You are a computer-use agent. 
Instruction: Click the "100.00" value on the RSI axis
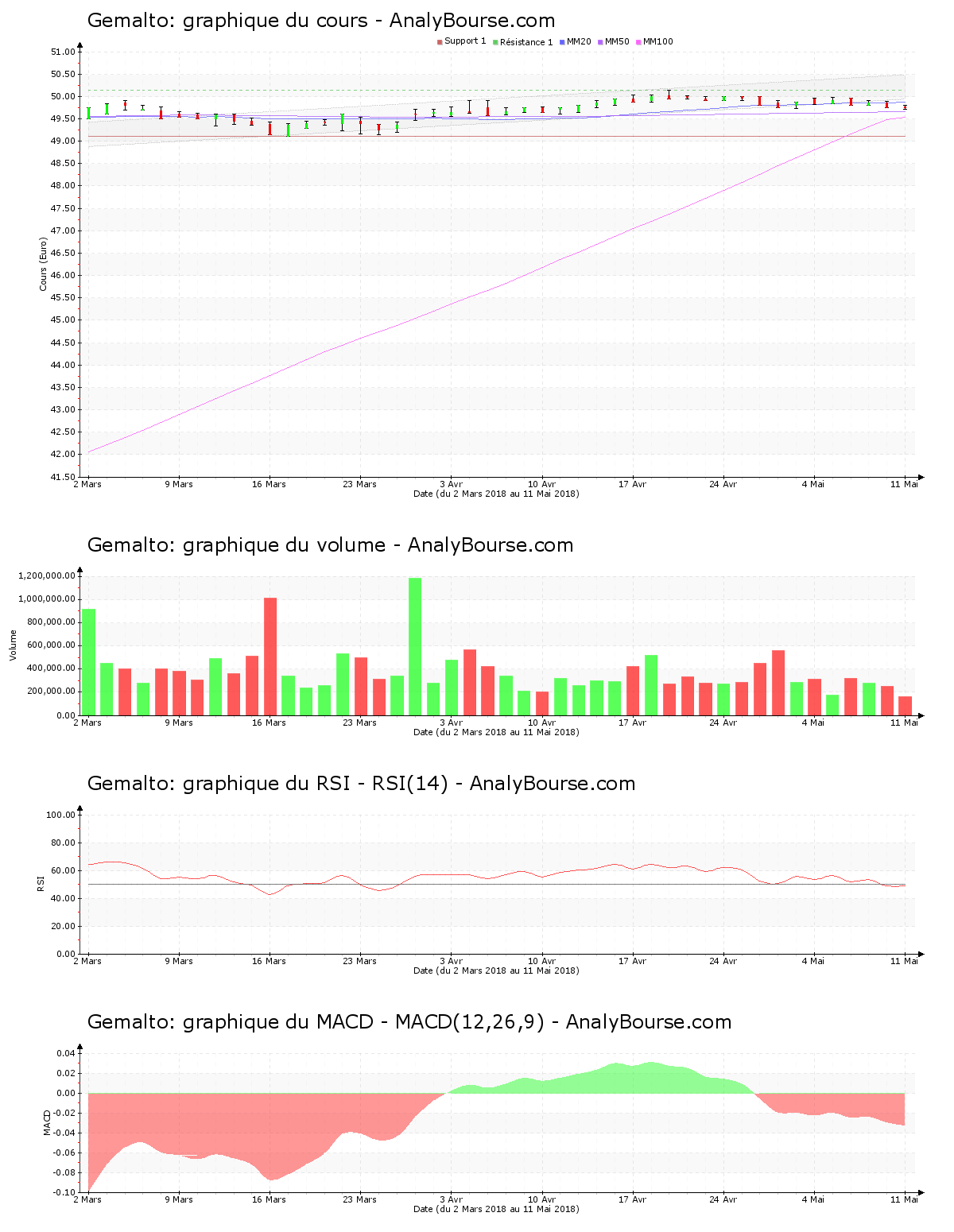point(60,815)
